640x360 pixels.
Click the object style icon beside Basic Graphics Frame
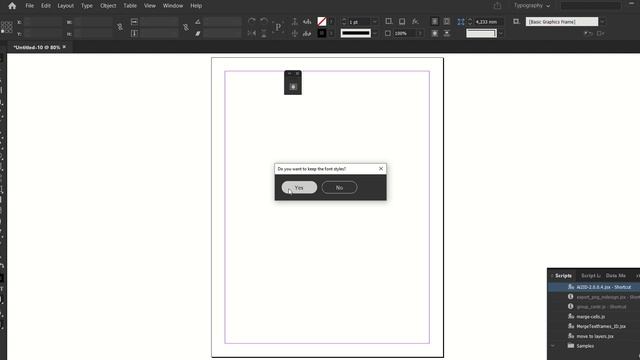(x=516, y=22)
